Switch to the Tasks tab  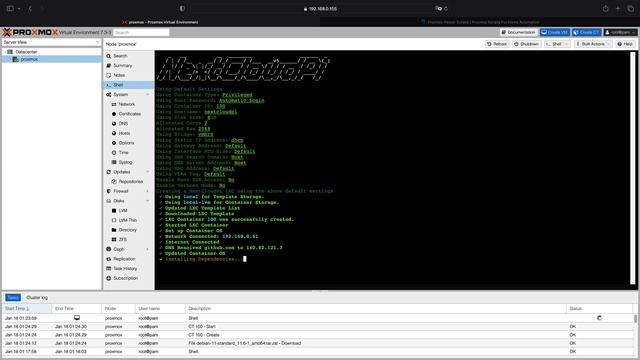click(x=13, y=298)
